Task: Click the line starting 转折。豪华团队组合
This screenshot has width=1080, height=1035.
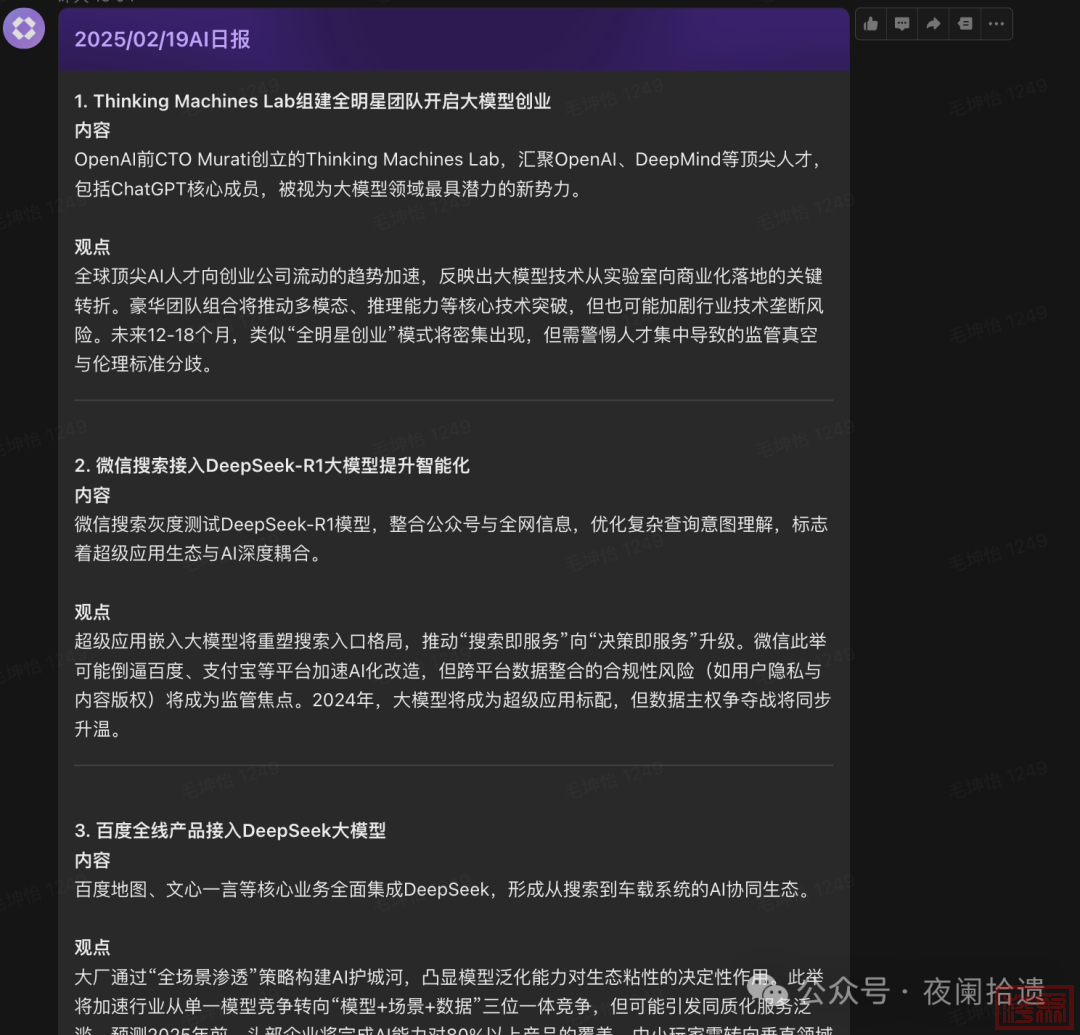Action: pyautogui.click(x=449, y=306)
